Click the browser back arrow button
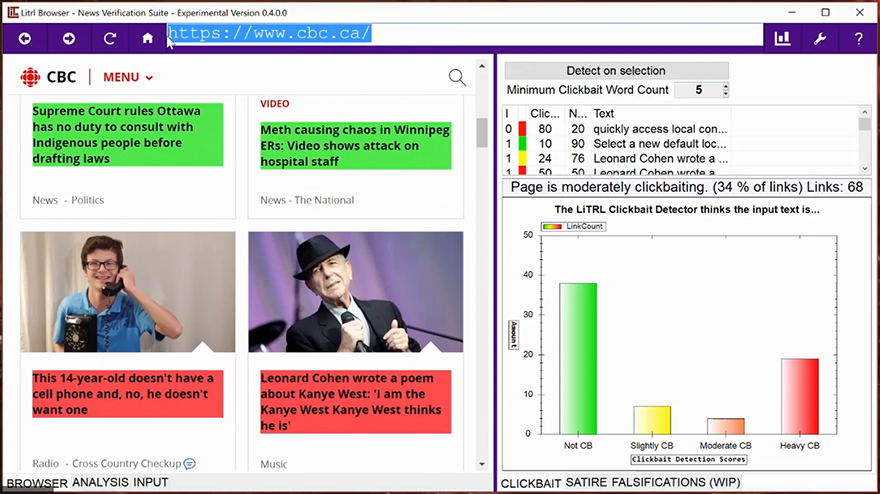 click(24, 38)
